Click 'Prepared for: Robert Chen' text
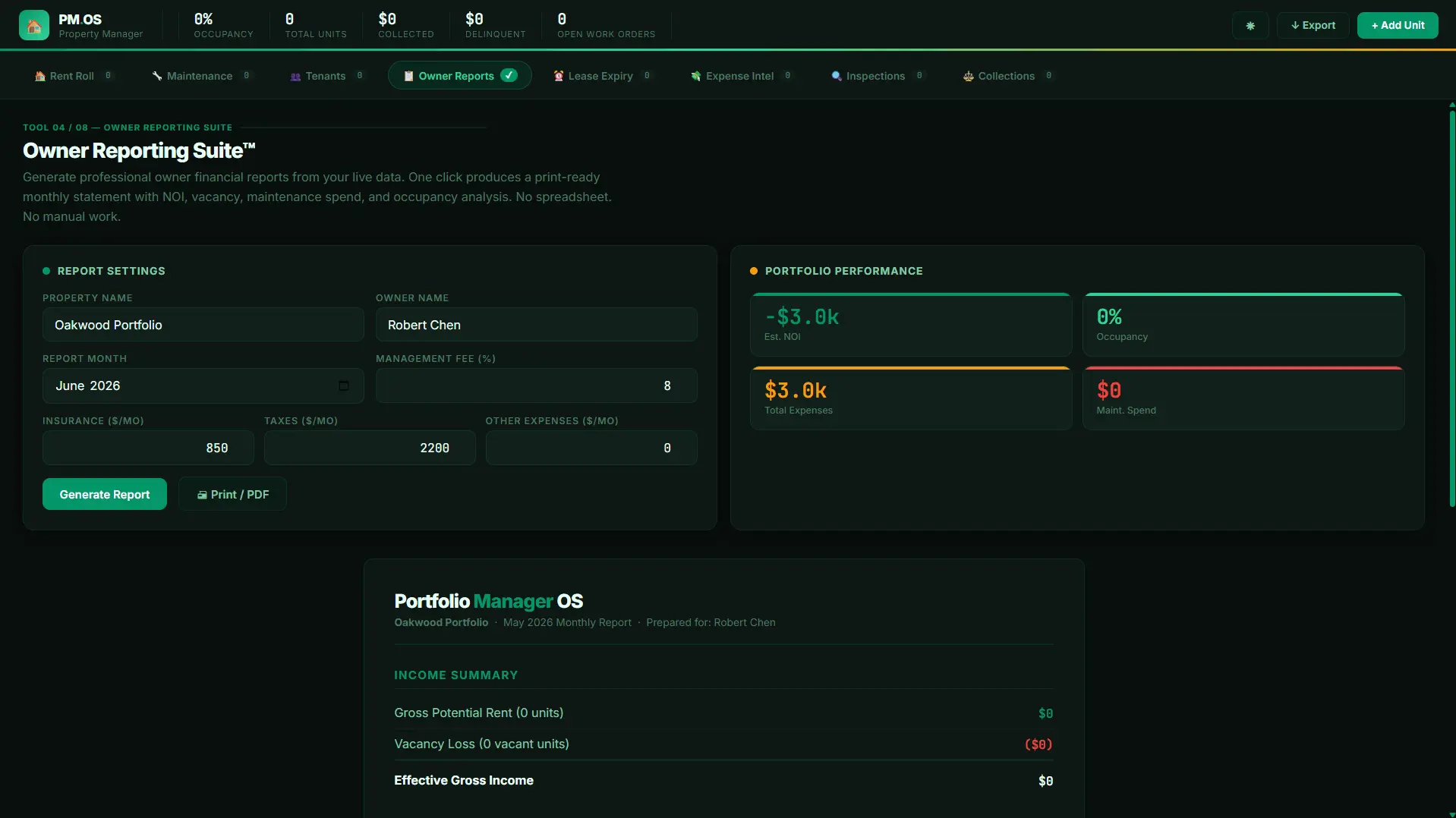 point(711,622)
